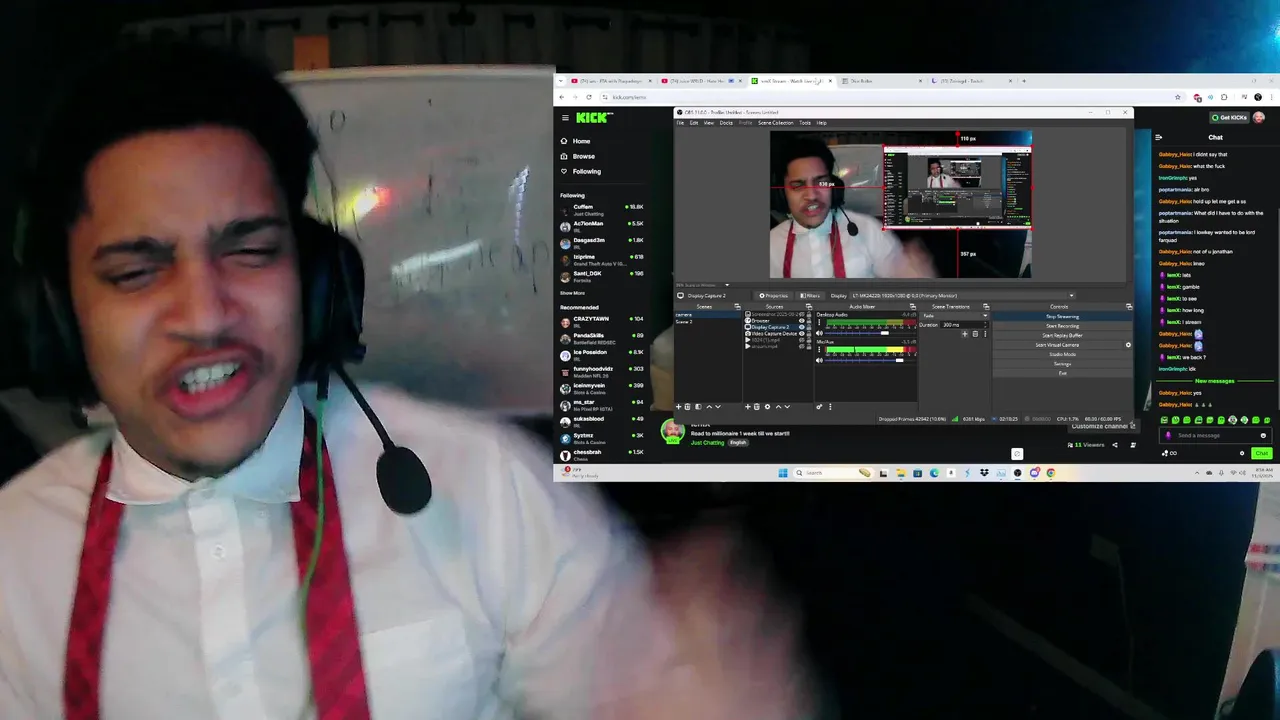Delete the selected OBS source
The height and width of the screenshot is (720, 1280).
pyautogui.click(x=757, y=407)
